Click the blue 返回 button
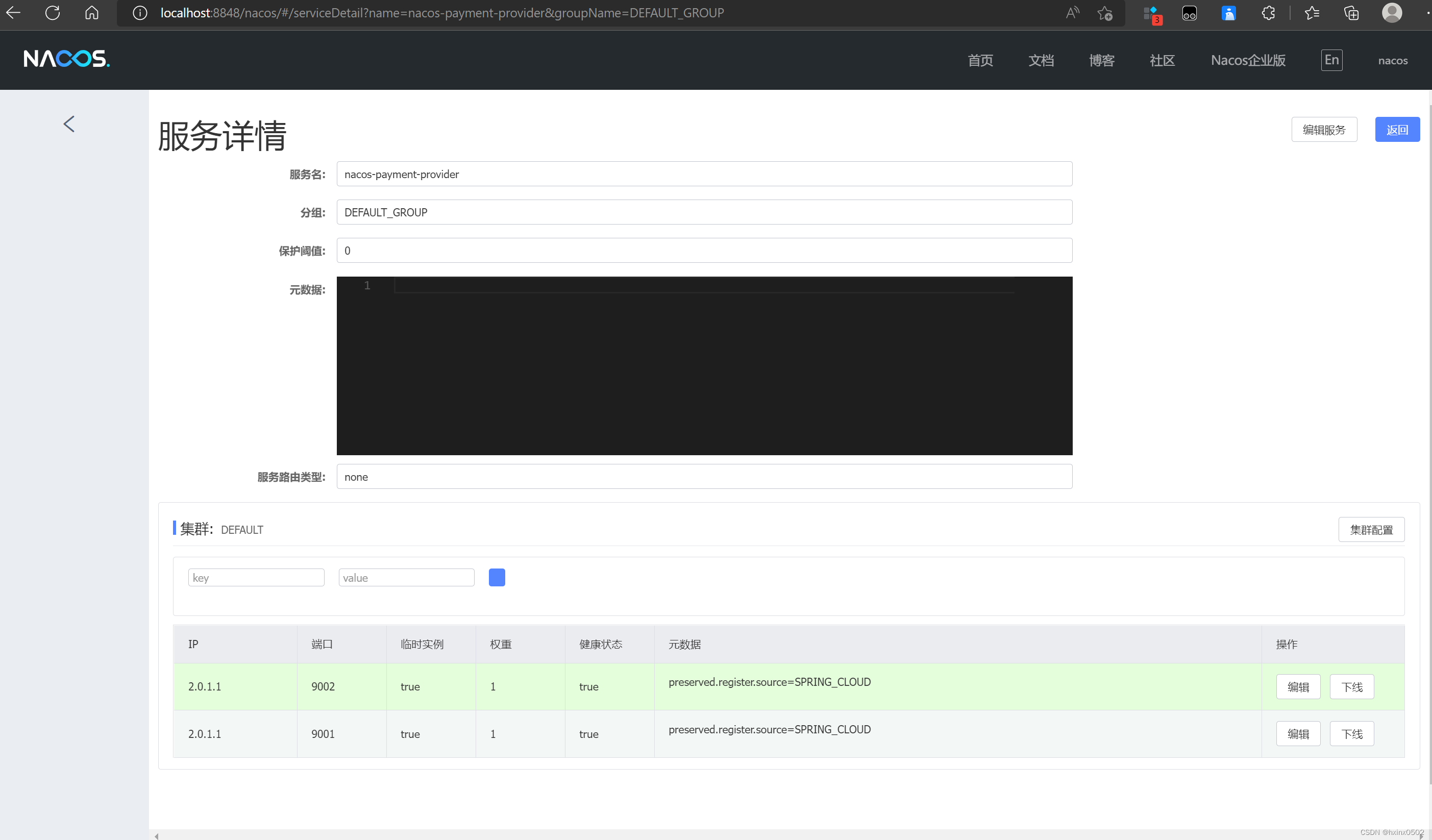Image resolution: width=1432 pixels, height=840 pixels. 1397,130
